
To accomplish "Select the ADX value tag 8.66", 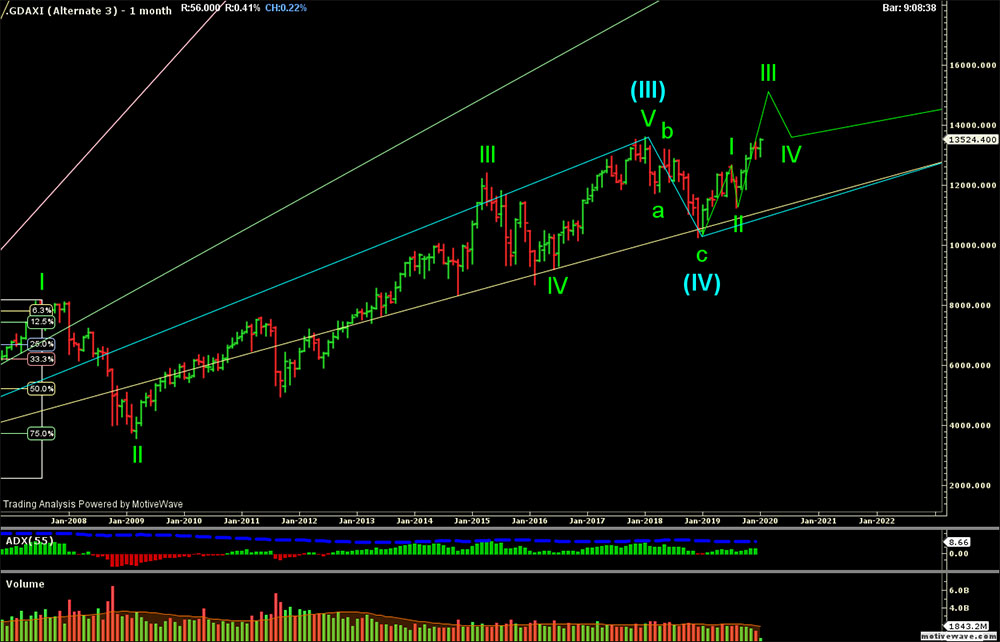I will 957,542.
